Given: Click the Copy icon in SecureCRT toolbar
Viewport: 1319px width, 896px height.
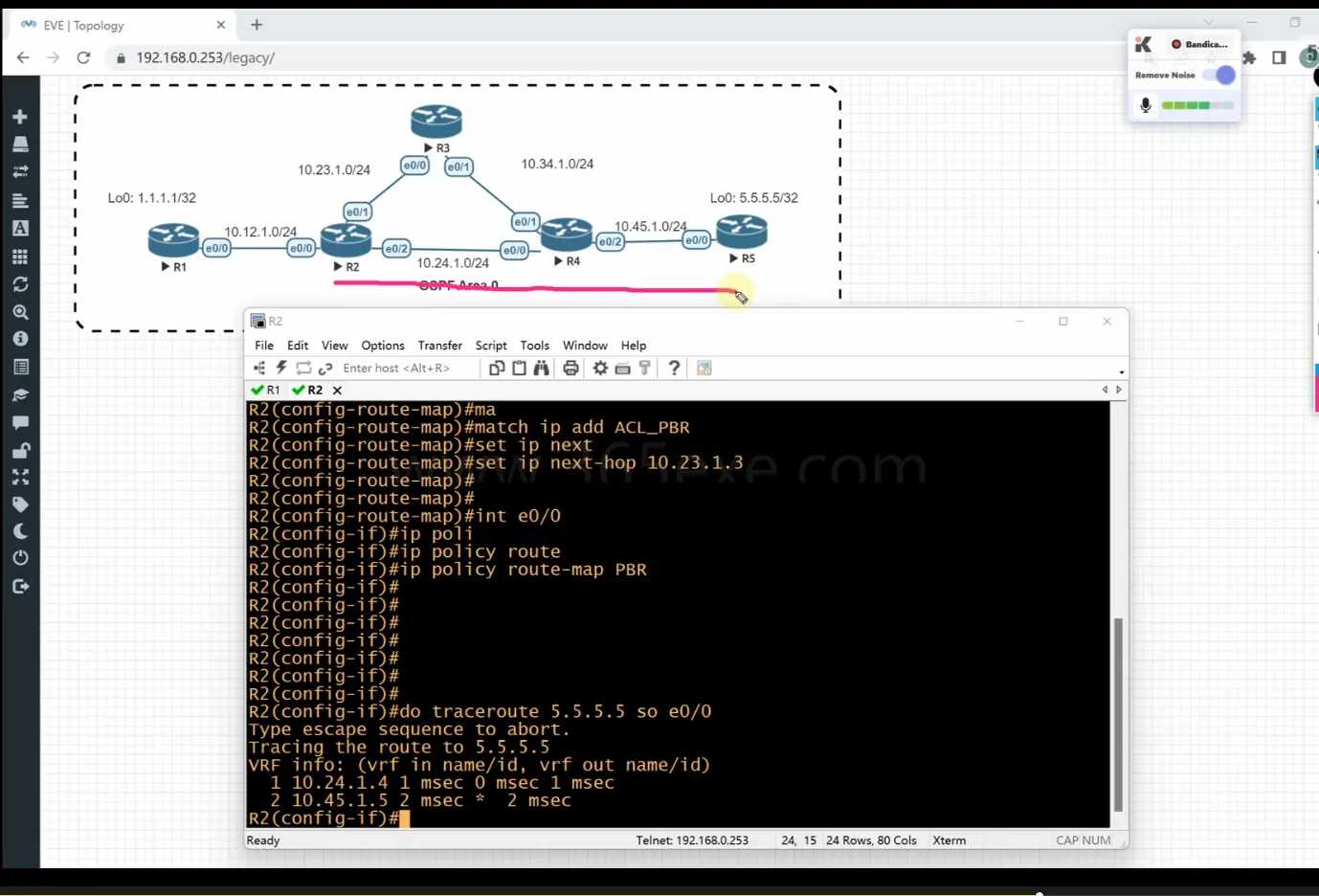Looking at the screenshot, I should (496, 368).
